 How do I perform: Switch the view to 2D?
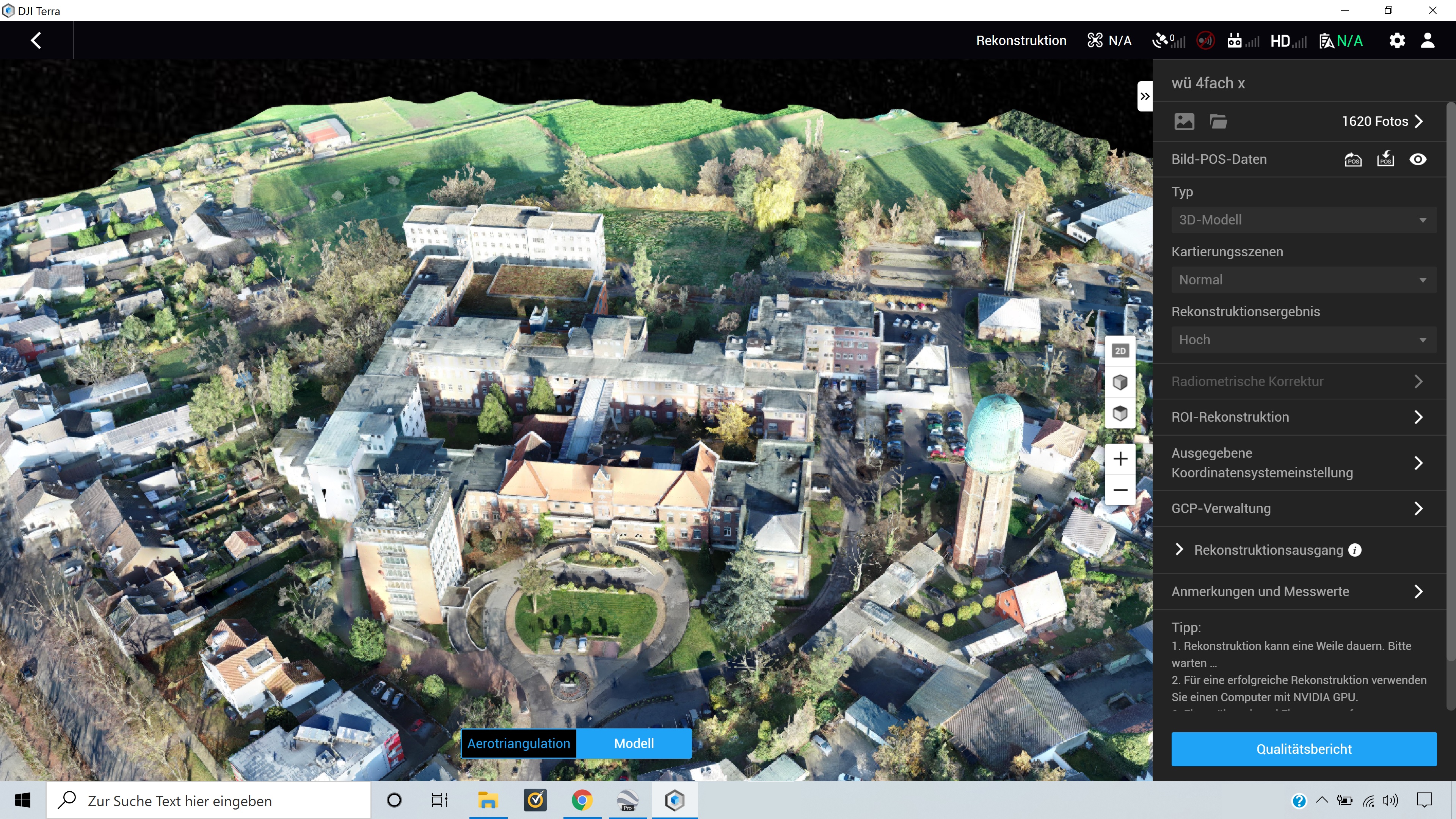click(1120, 351)
